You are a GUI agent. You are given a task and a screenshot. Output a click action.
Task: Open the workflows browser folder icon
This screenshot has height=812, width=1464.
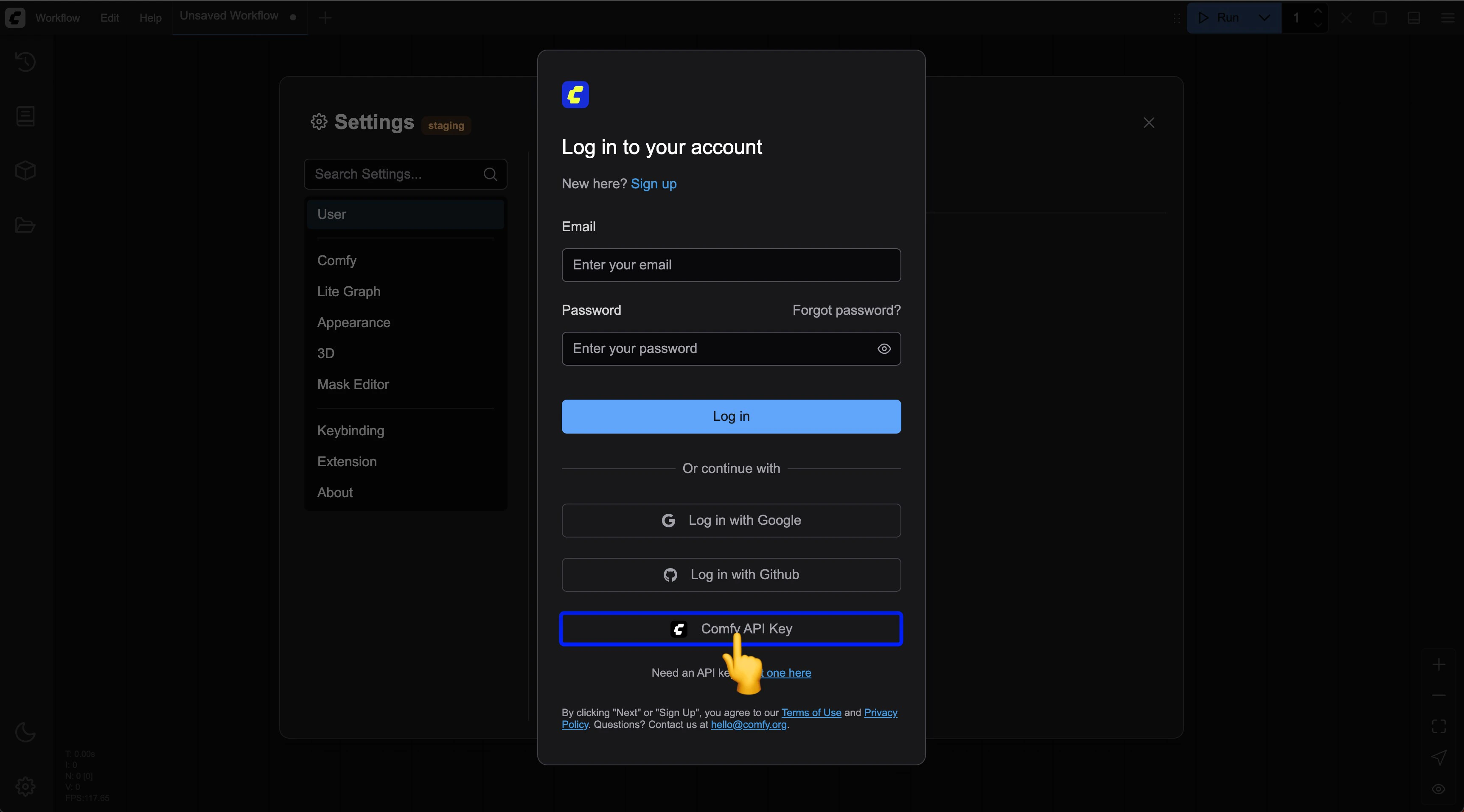click(x=25, y=226)
